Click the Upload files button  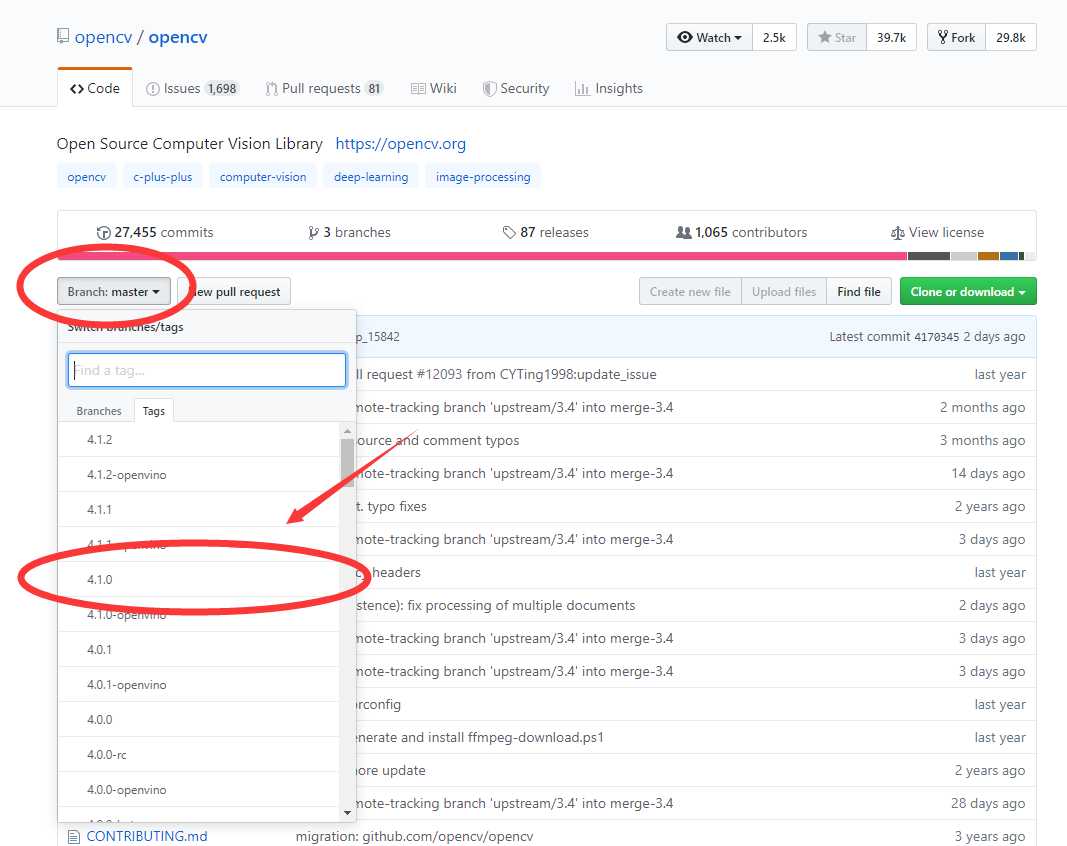click(x=783, y=291)
